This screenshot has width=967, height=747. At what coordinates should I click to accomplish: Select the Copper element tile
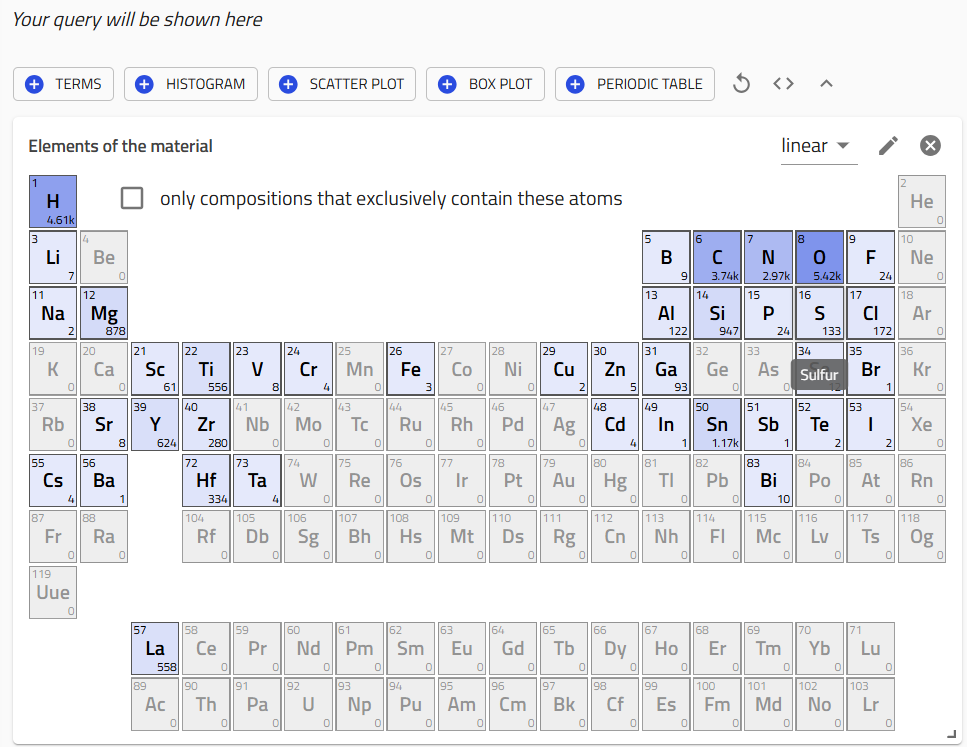(x=564, y=369)
